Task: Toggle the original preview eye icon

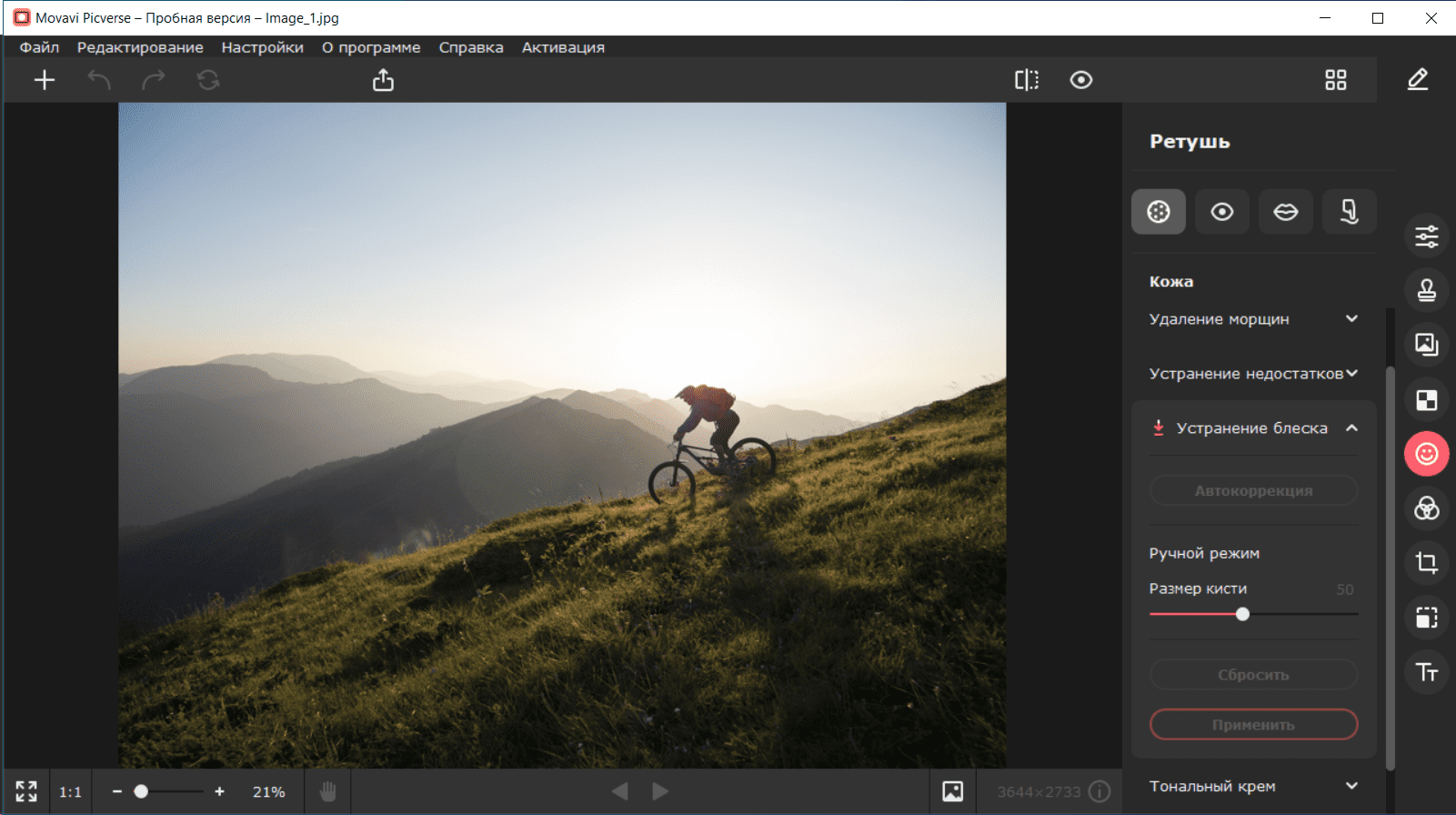Action: tap(1080, 80)
